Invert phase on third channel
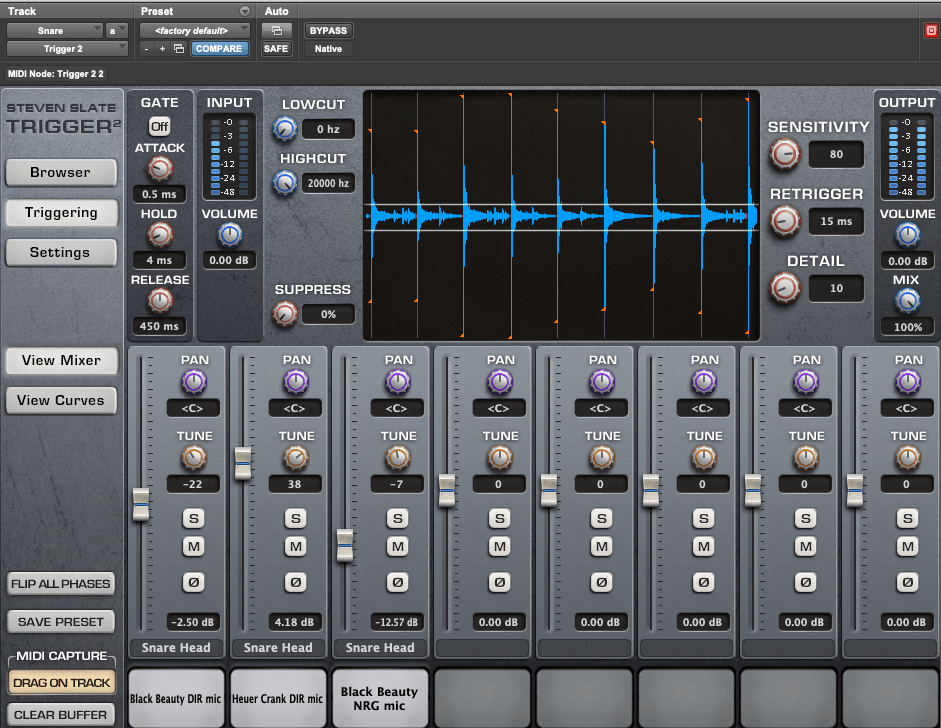This screenshot has height=728, width=941. pyautogui.click(x=397, y=582)
